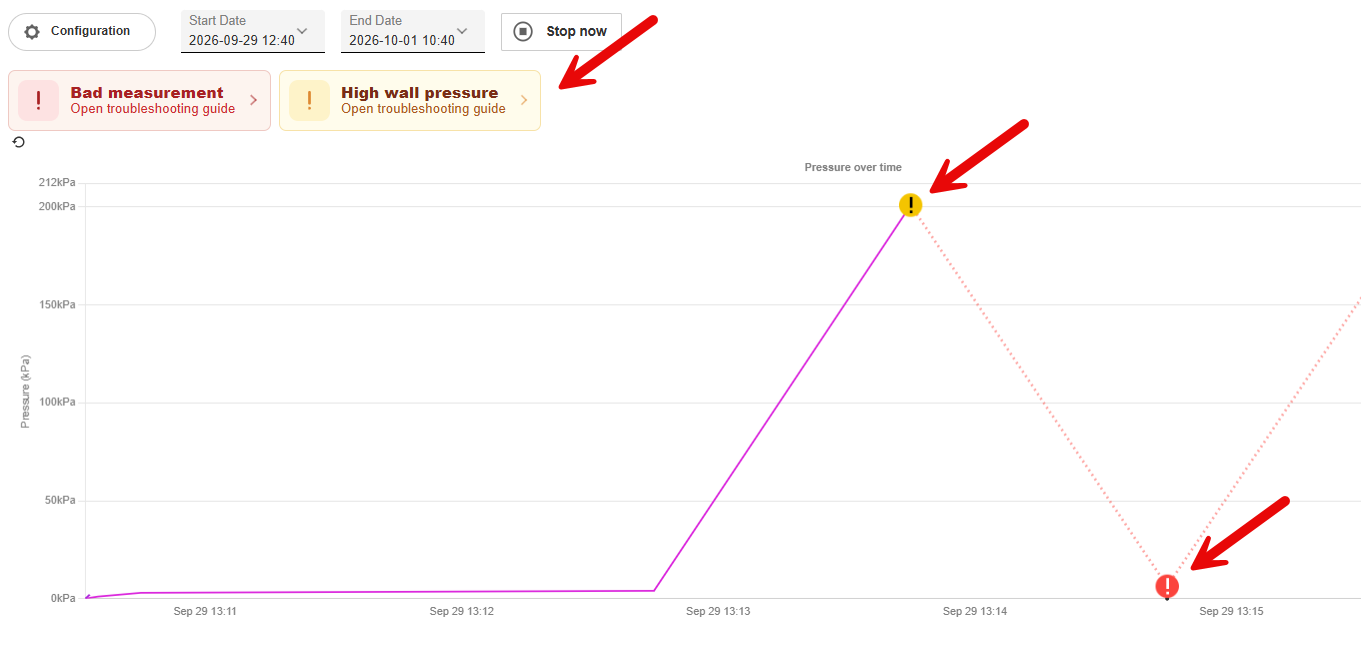Click the 150kPa axis label
The height and width of the screenshot is (649, 1361).
(x=57, y=305)
